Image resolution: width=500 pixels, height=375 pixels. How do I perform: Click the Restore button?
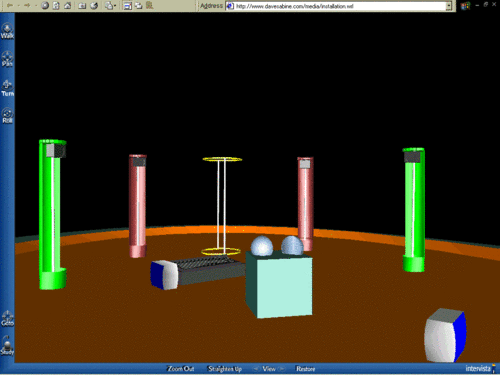click(x=306, y=369)
